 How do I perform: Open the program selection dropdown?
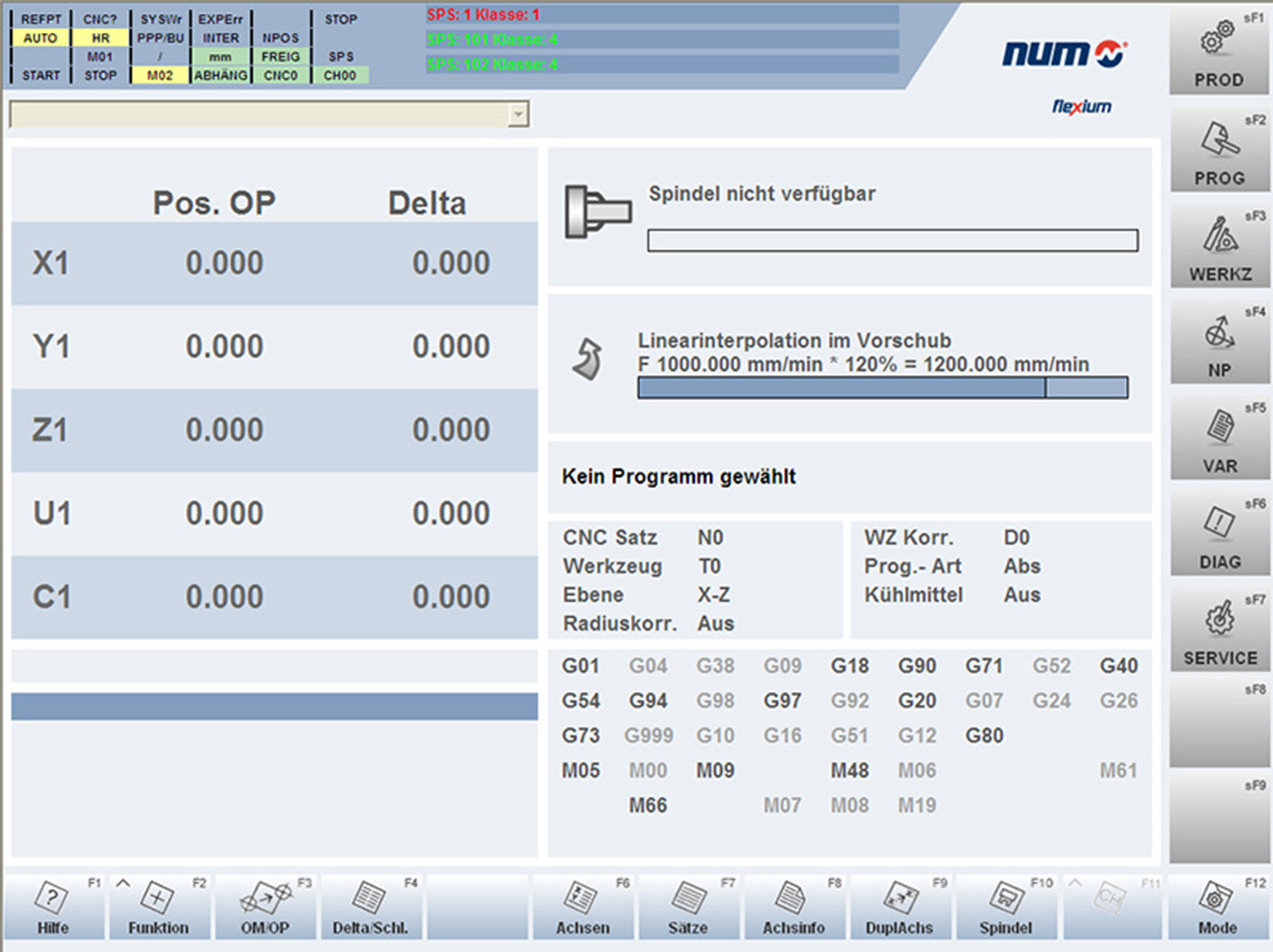pos(520,113)
